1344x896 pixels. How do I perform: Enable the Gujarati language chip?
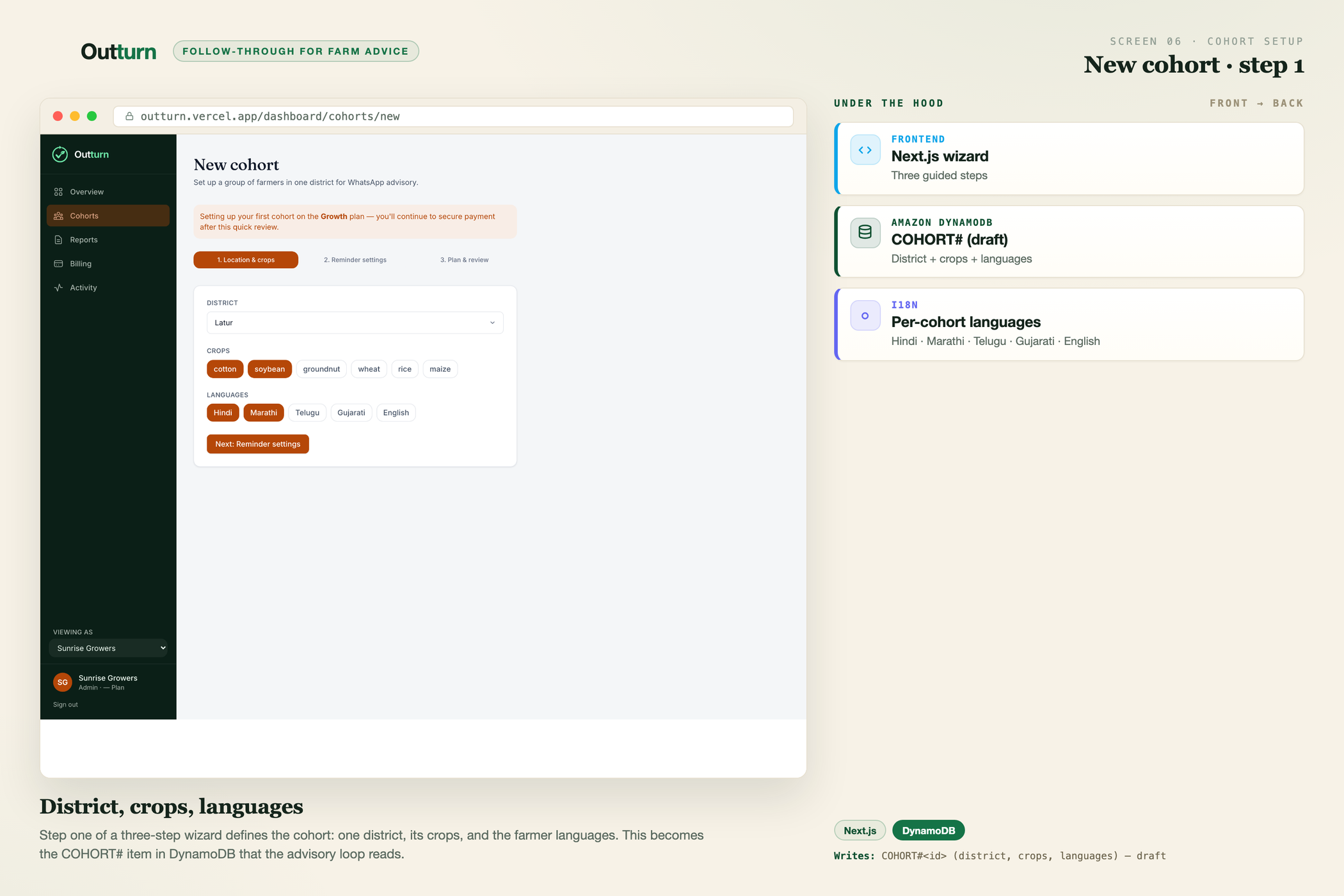(x=351, y=413)
